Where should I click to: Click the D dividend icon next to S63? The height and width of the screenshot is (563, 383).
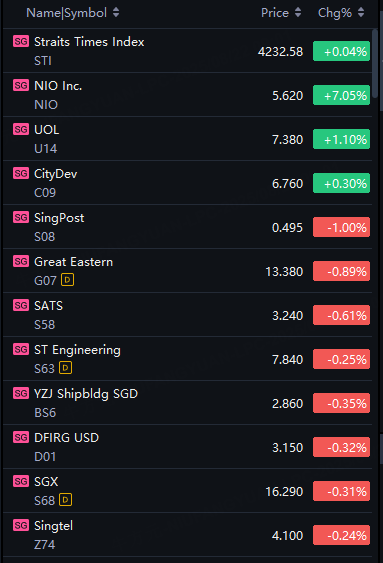[x=66, y=368]
